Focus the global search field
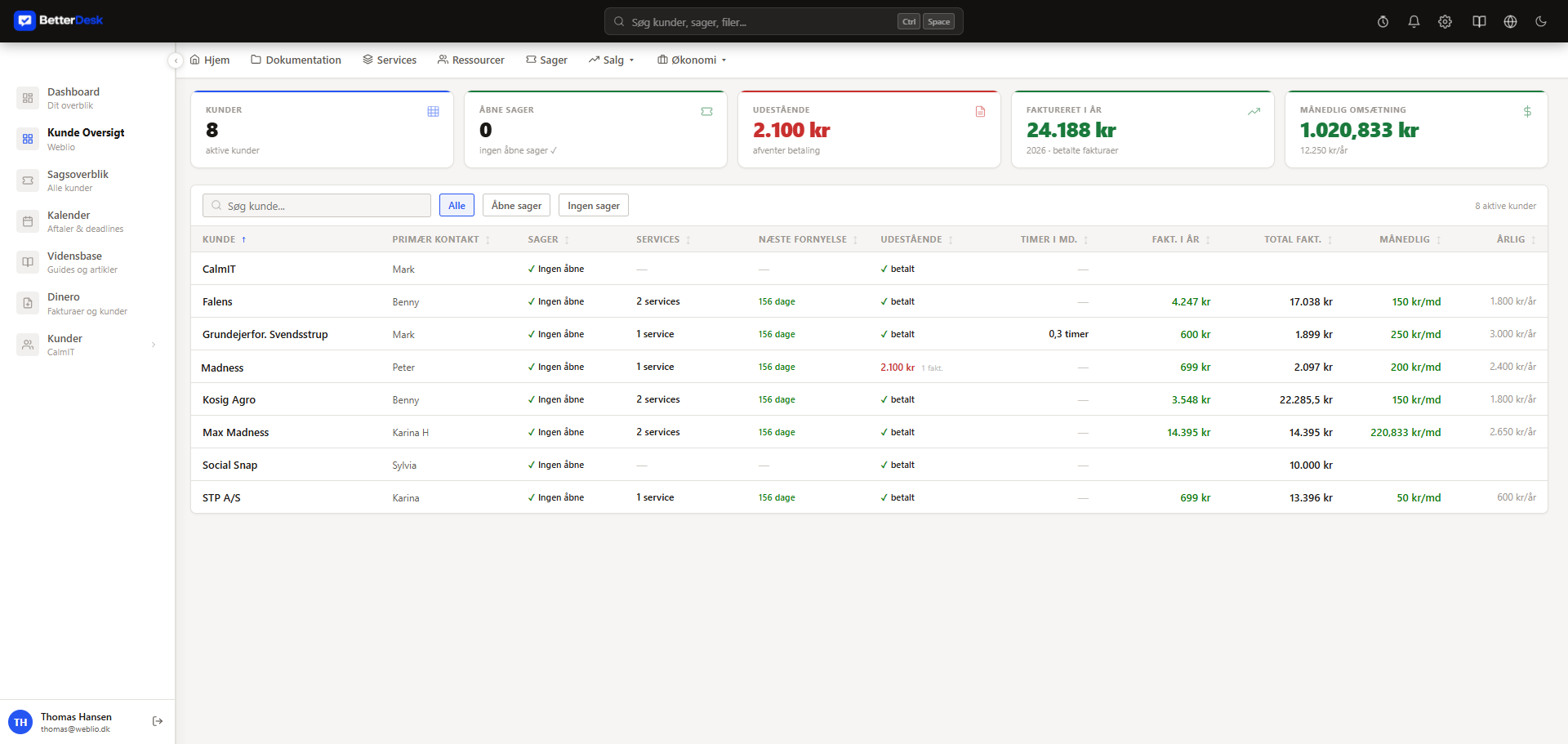Viewport: 1568px width, 744px height. pyautogui.click(x=784, y=22)
